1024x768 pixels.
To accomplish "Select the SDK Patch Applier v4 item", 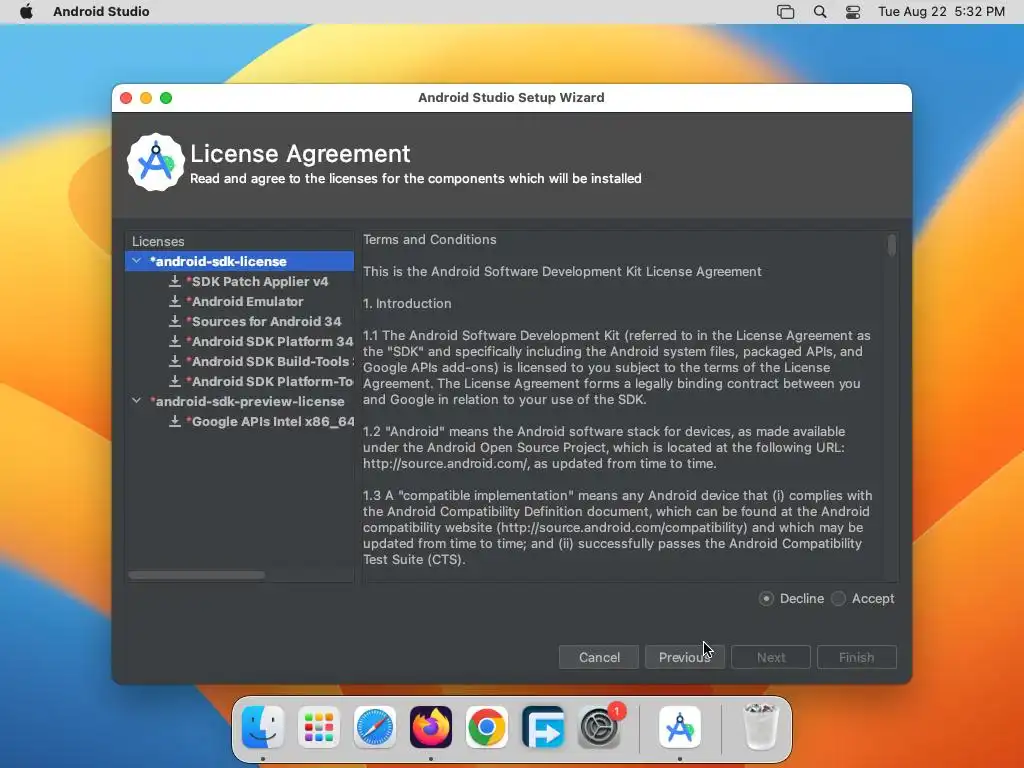I will click(x=240, y=281).
